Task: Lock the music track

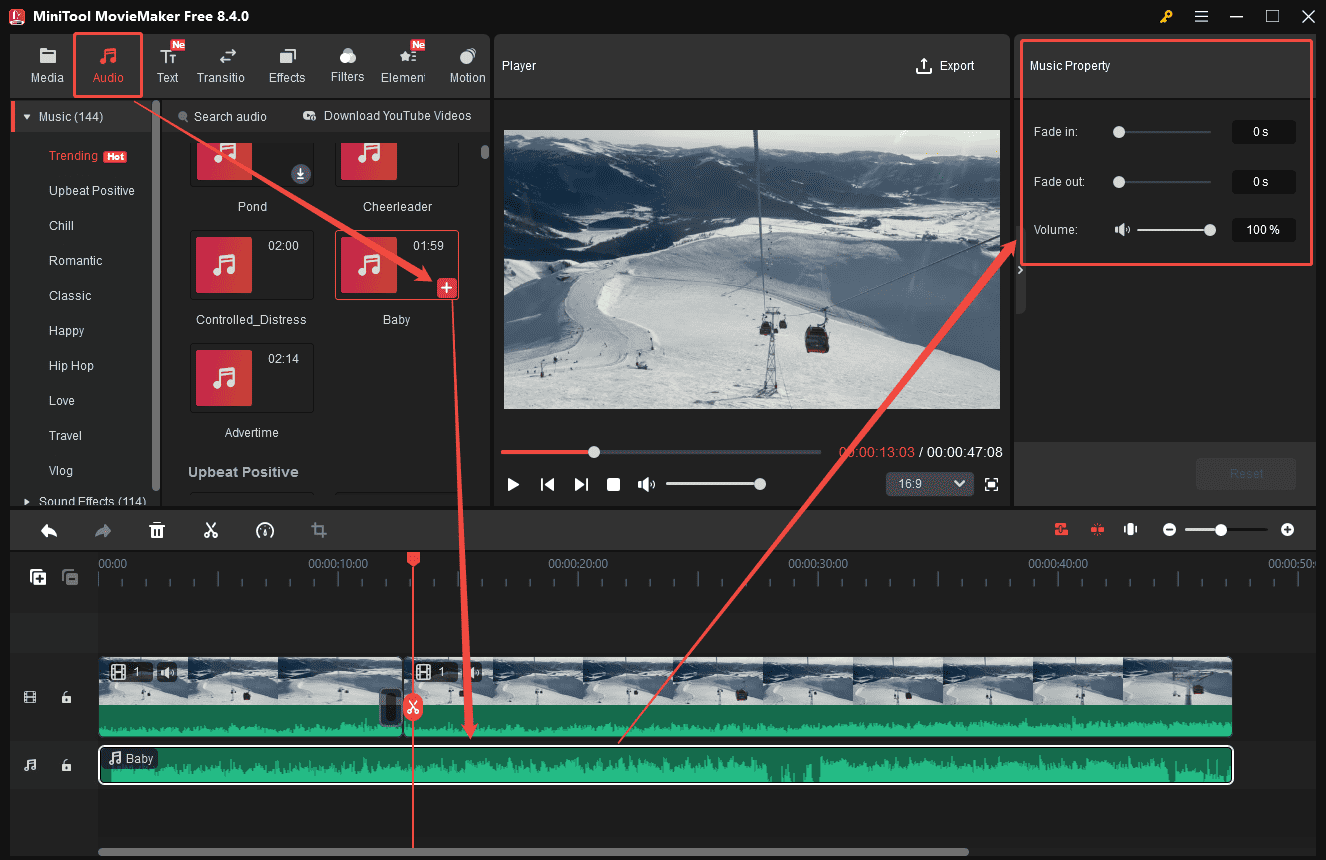Action: [66, 765]
